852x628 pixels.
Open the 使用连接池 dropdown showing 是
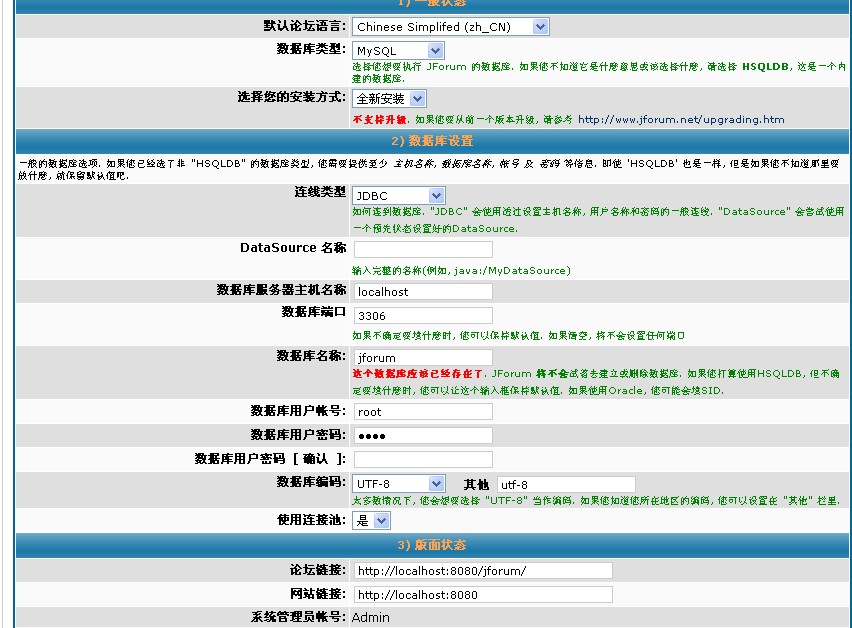pos(369,521)
